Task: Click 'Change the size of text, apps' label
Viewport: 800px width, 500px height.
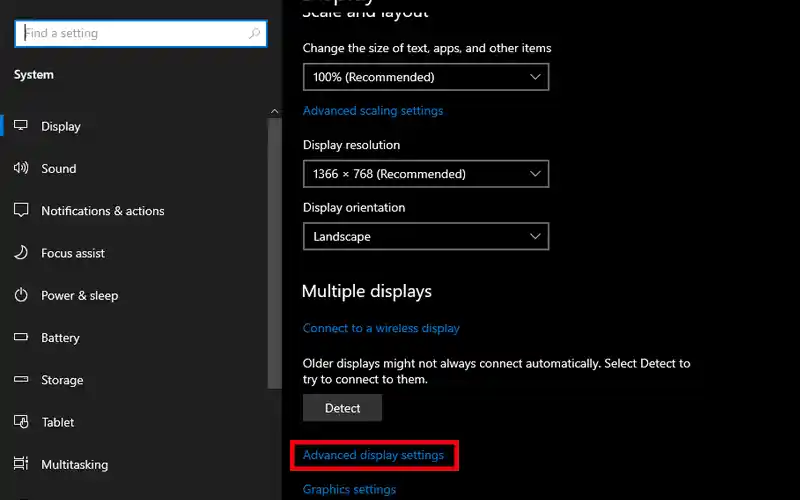Action: click(x=427, y=48)
